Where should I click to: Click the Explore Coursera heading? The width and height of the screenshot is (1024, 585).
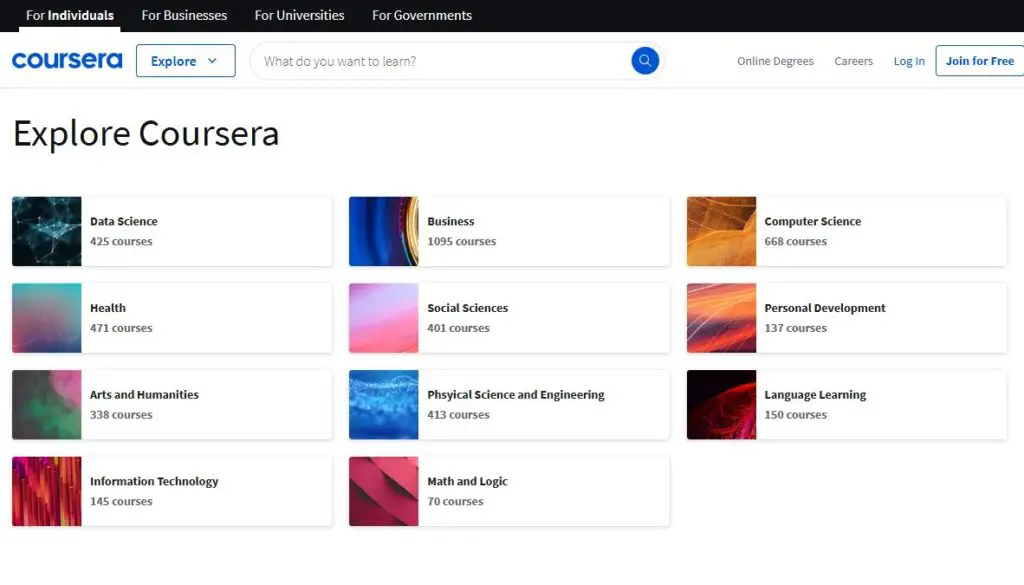point(146,133)
